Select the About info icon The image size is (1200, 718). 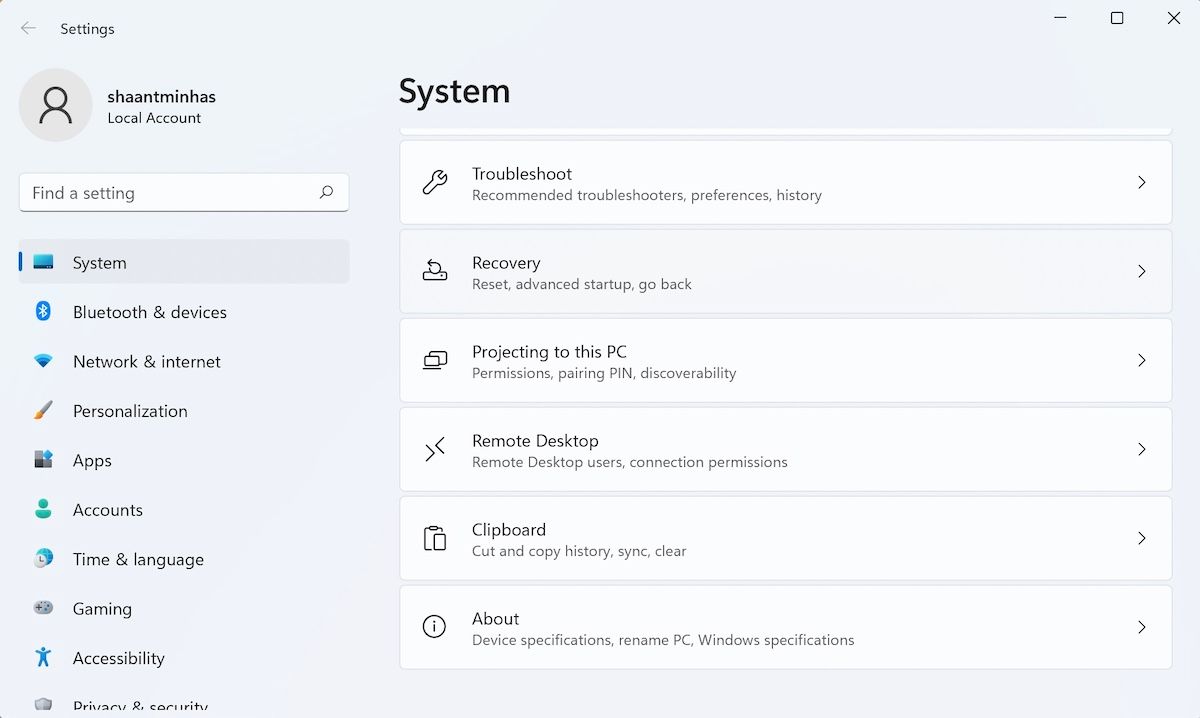click(x=434, y=627)
